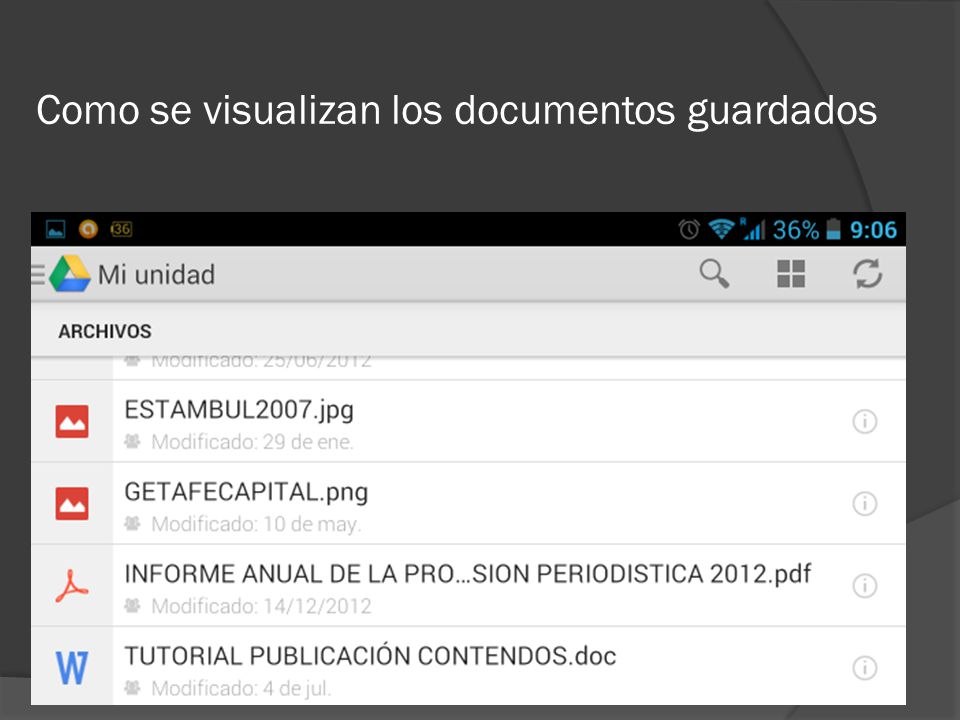Open info for GETAFECAPITAL.png
Image resolution: width=960 pixels, height=720 pixels.
click(x=864, y=503)
